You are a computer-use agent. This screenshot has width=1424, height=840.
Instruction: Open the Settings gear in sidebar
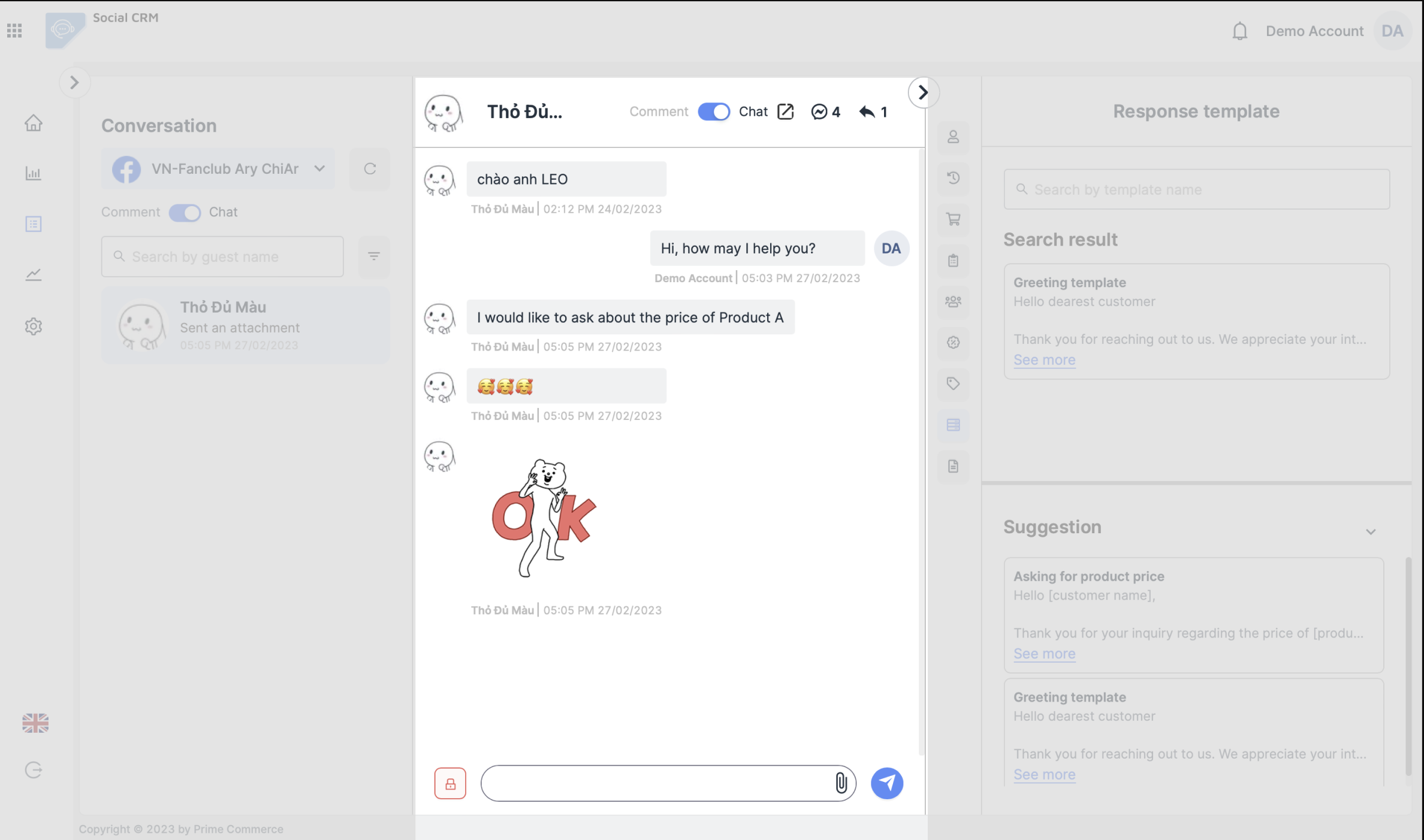point(34,327)
